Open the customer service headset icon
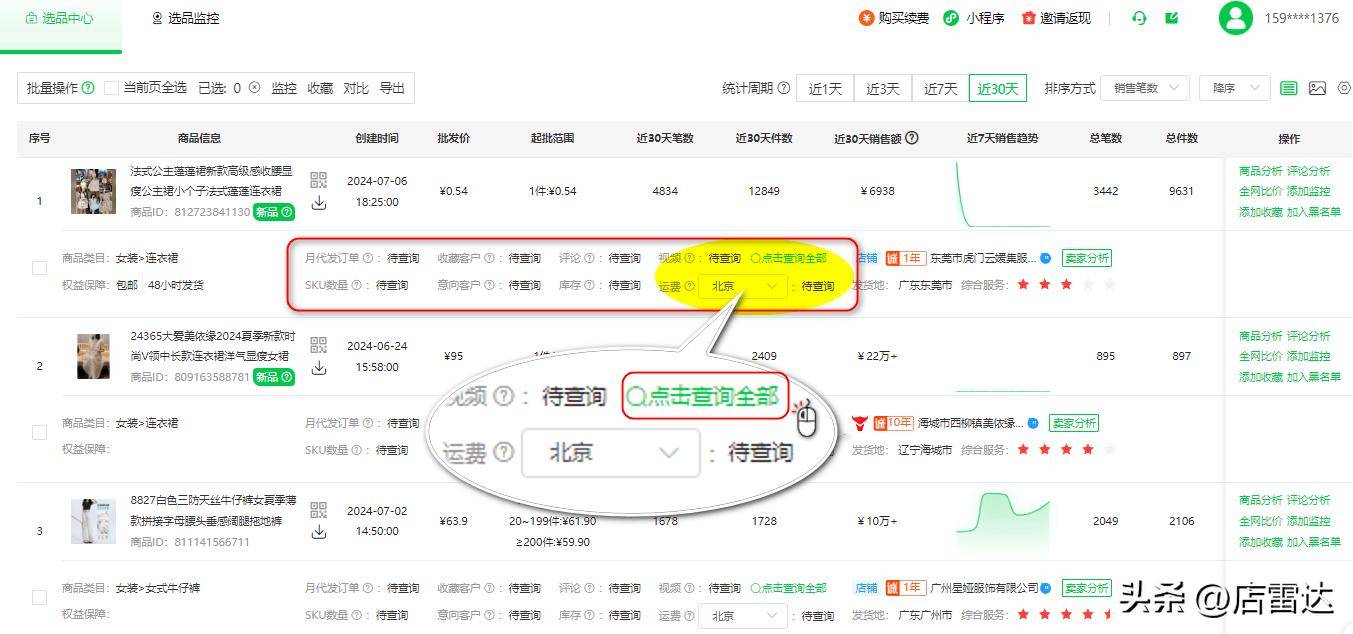Image resolution: width=1353 pixels, height=634 pixels. coord(1139,18)
